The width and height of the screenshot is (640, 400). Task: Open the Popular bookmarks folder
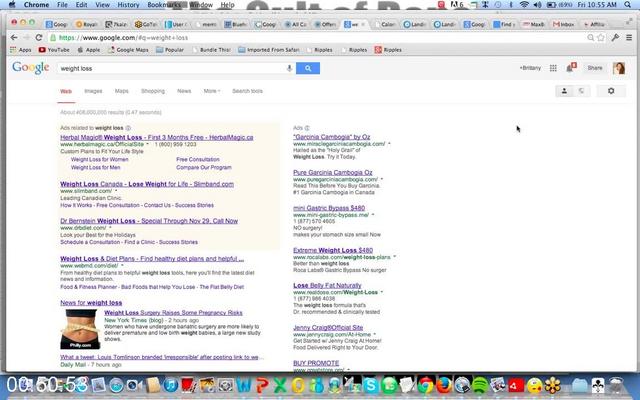[x=170, y=50]
